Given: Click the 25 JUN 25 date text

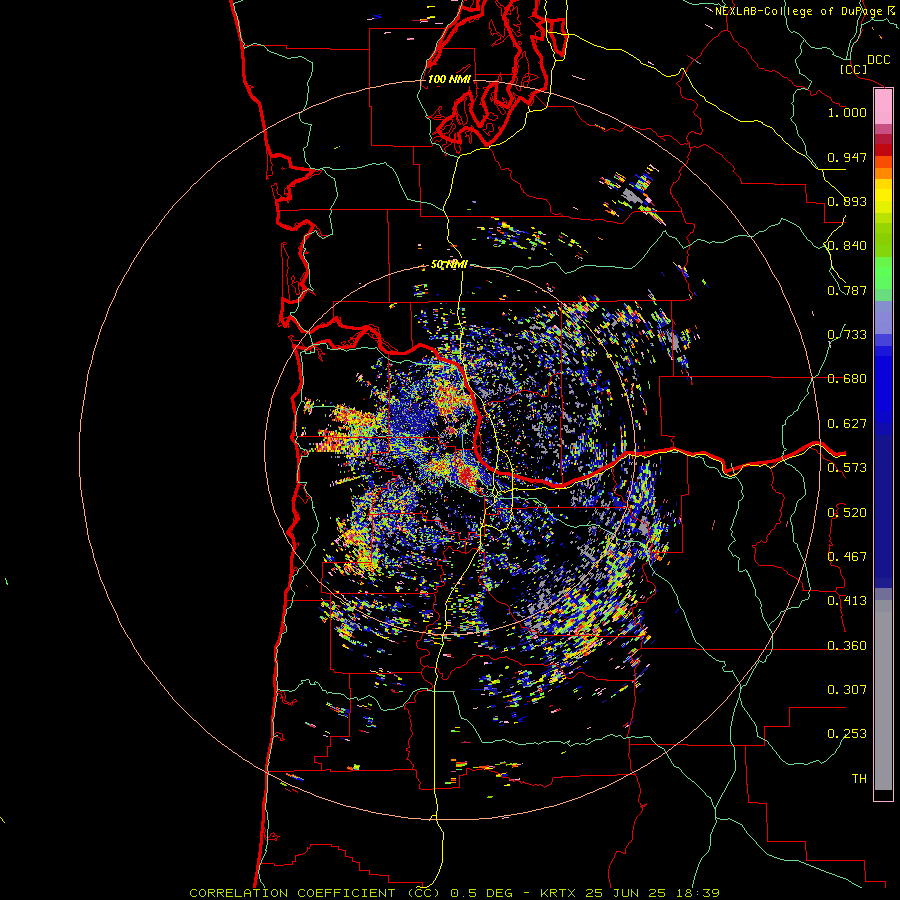Looking at the screenshot, I should (x=626, y=893).
